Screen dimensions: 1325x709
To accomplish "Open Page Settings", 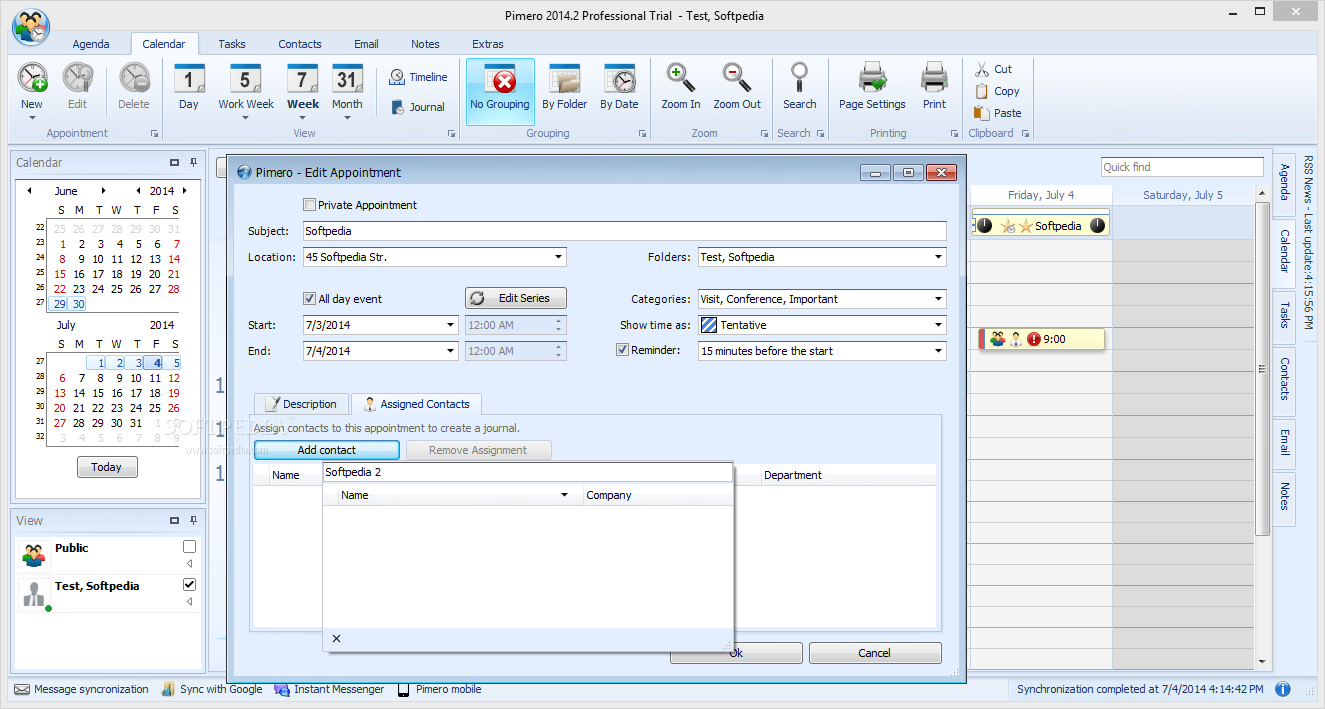I will [872, 88].
